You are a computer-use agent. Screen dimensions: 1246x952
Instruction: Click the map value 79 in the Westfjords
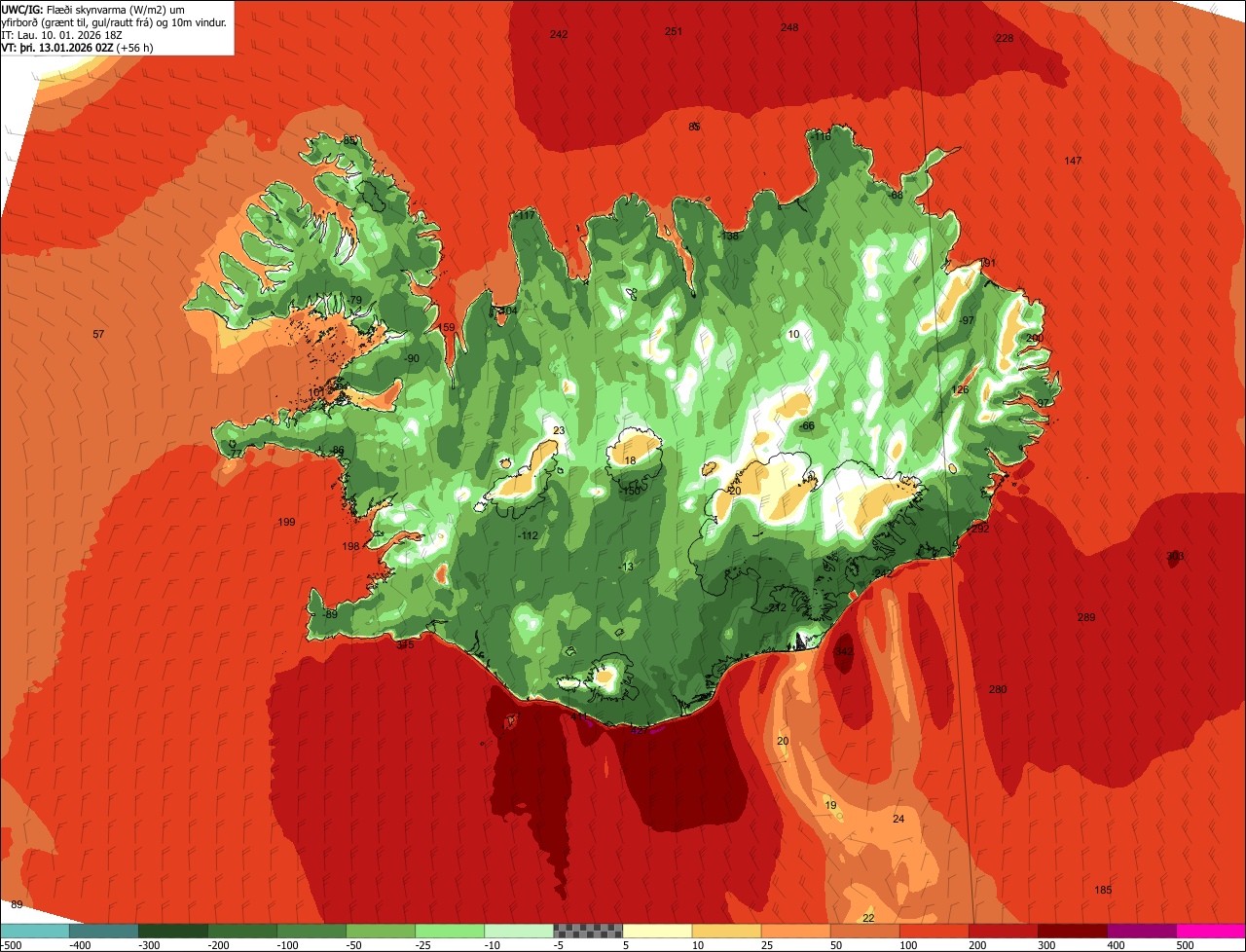355,300
